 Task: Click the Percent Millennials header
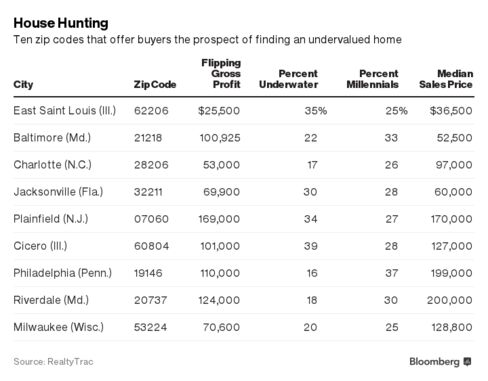(373, 79)
